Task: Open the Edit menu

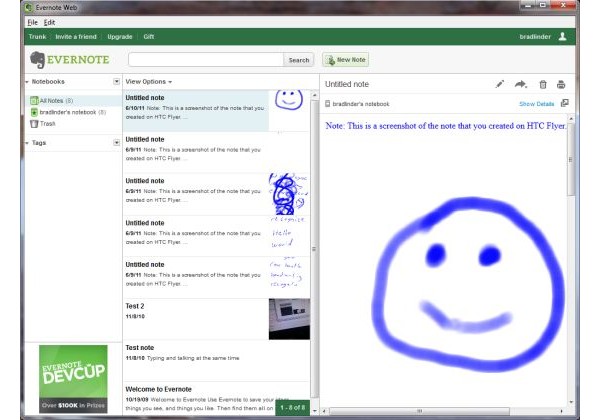Action: 49,22
